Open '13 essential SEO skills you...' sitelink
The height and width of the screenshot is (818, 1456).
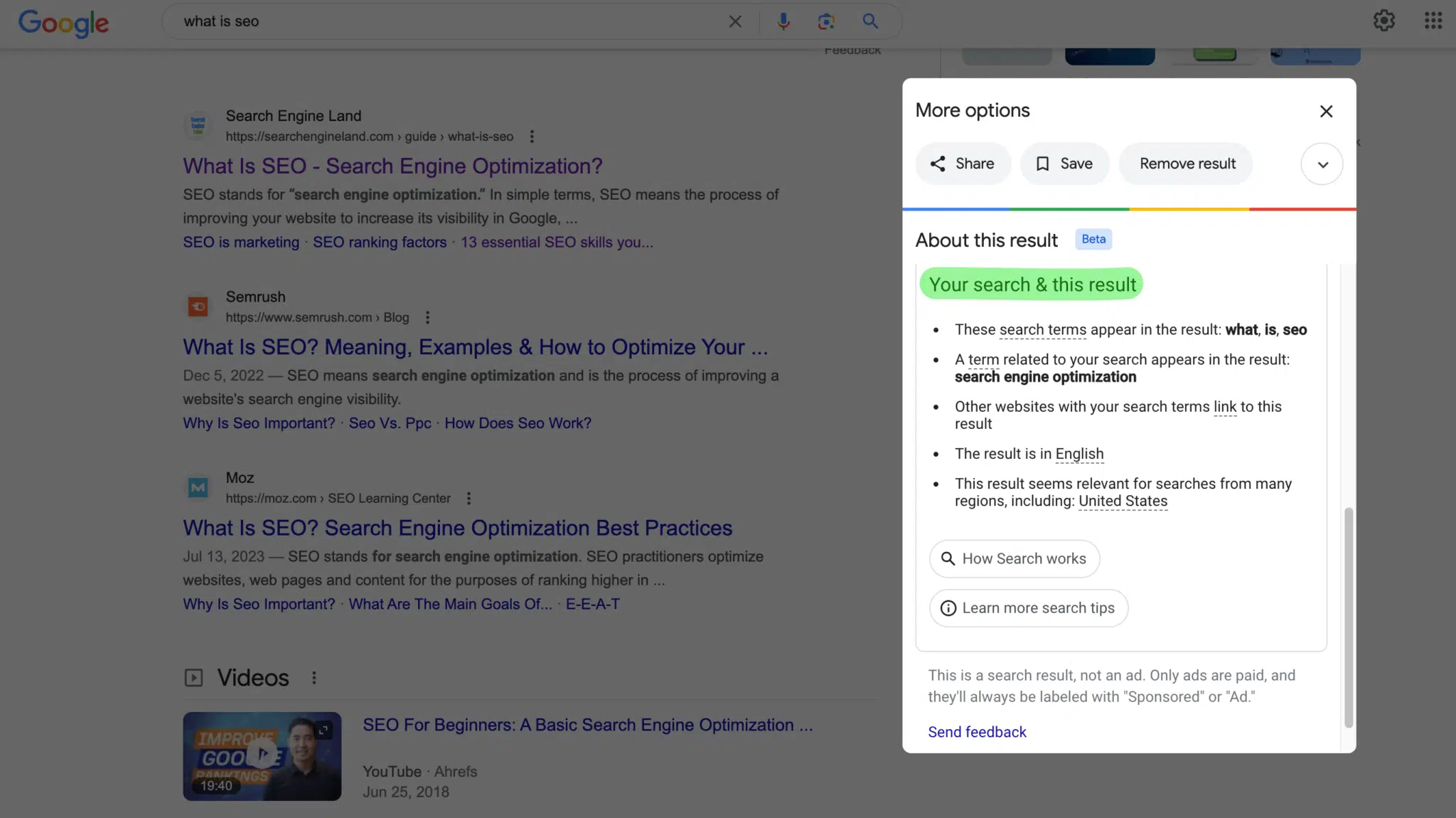[x=557, y=243]
